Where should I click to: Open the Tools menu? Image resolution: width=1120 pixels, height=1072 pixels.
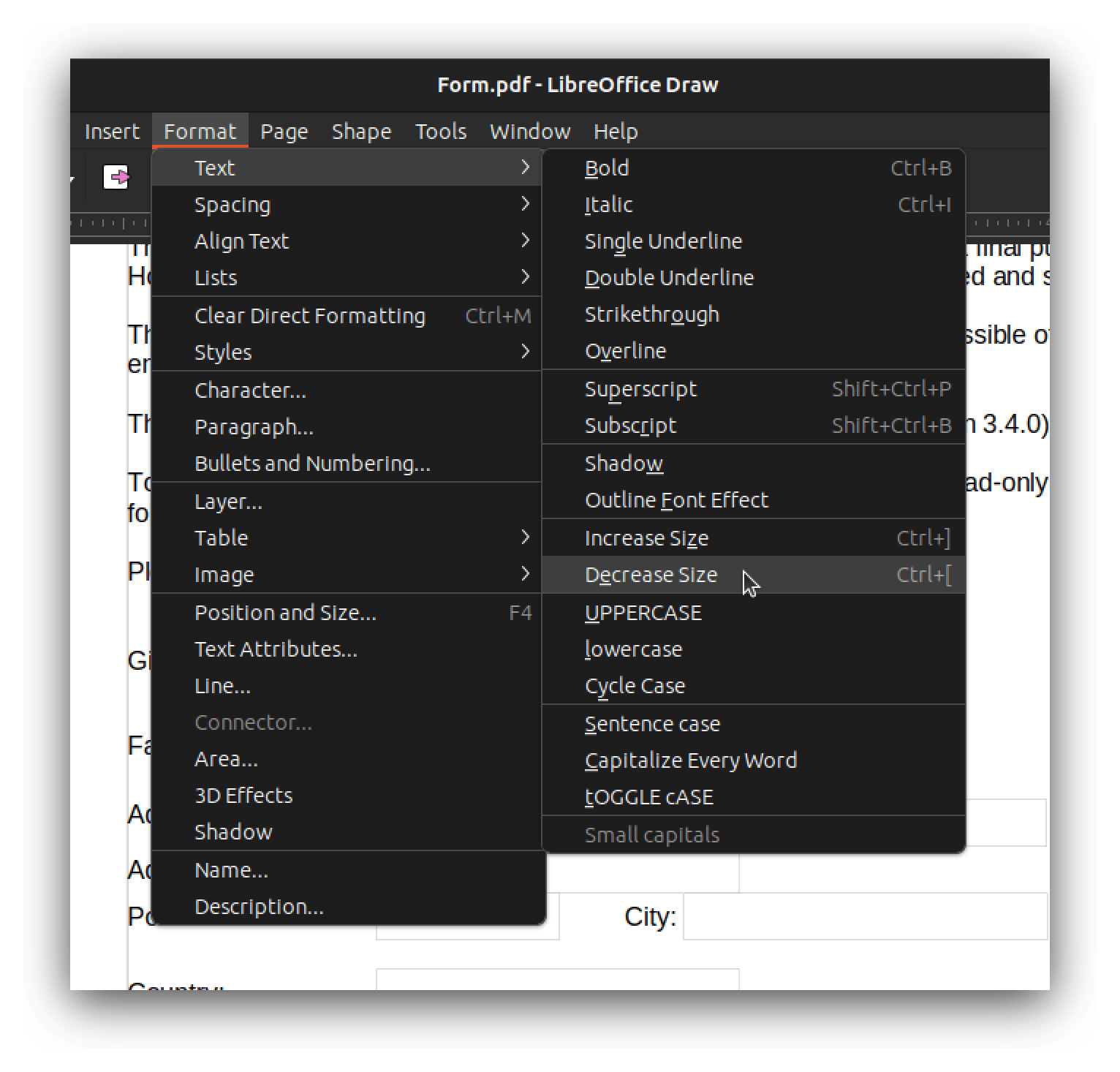441,132
